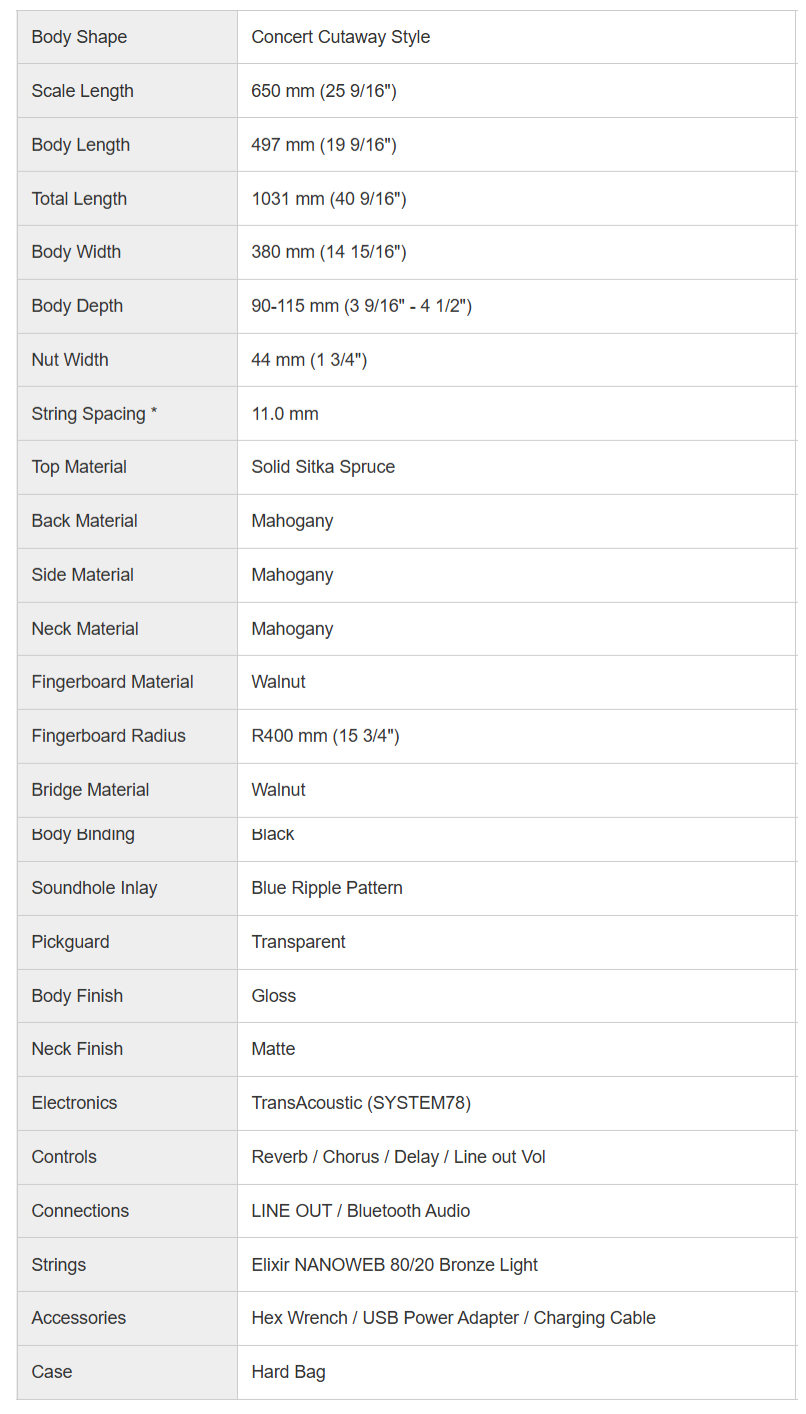
Task: Select the Nut Width 44 mm value
Action: tap(309, 360)
